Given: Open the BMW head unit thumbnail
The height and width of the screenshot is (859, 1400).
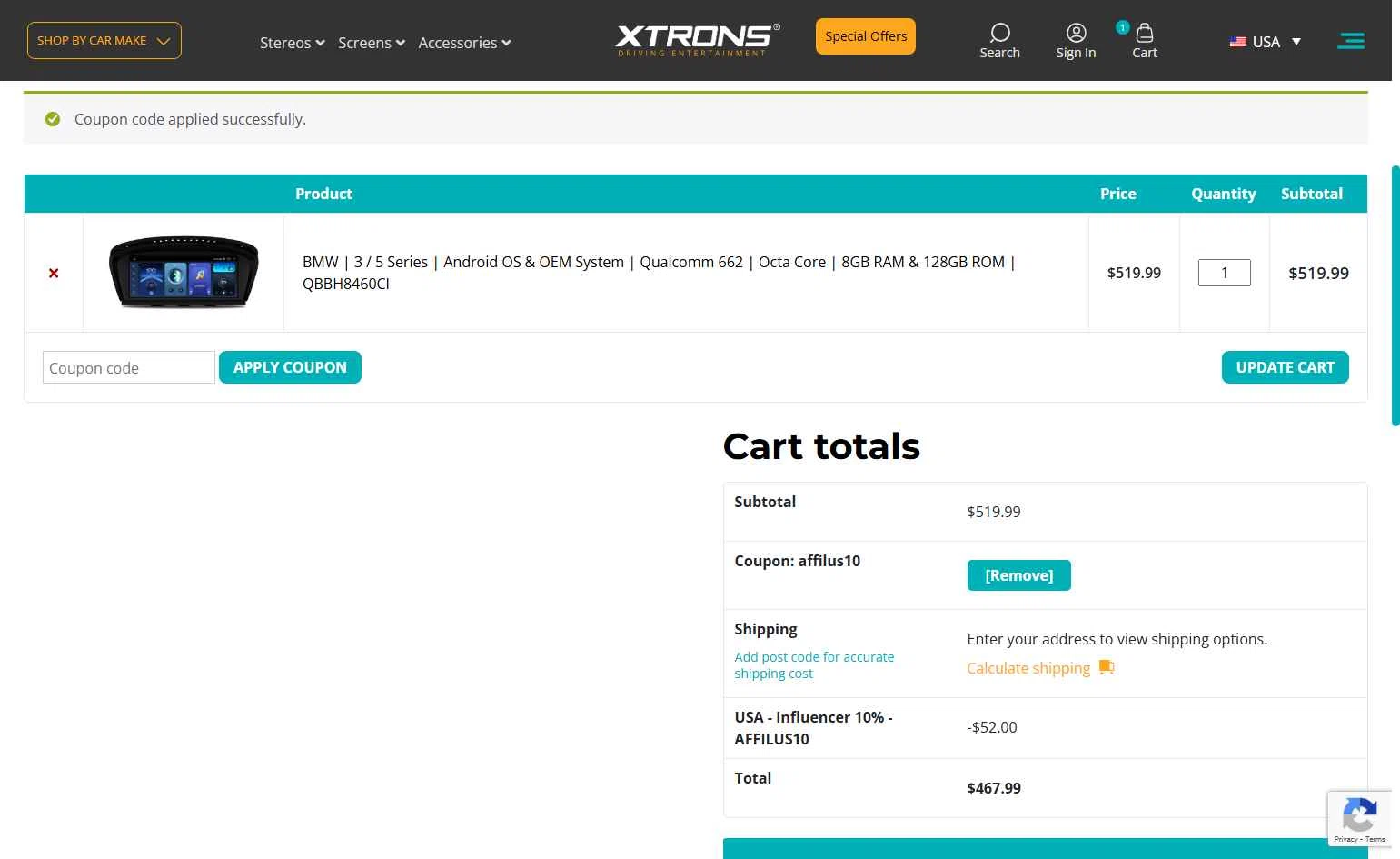Looking at the screenshot, I should point(184,273).
